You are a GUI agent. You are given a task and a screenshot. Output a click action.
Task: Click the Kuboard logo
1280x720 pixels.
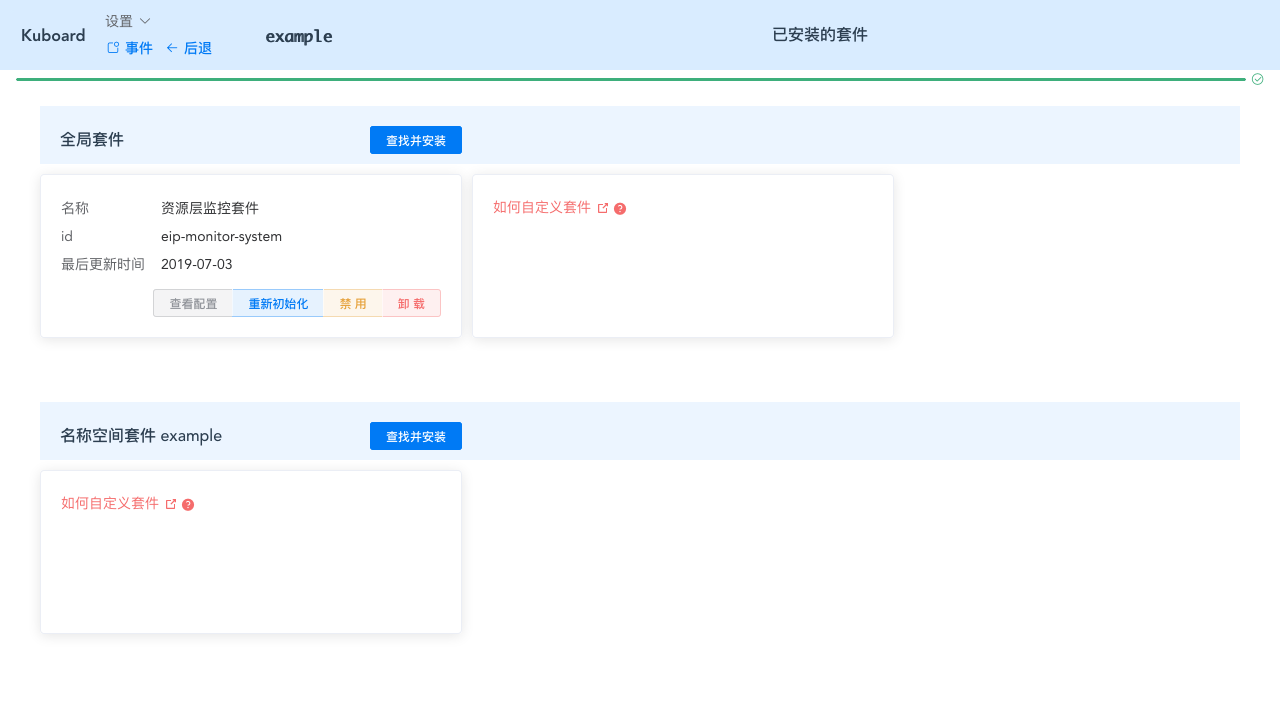click(53, 35)
